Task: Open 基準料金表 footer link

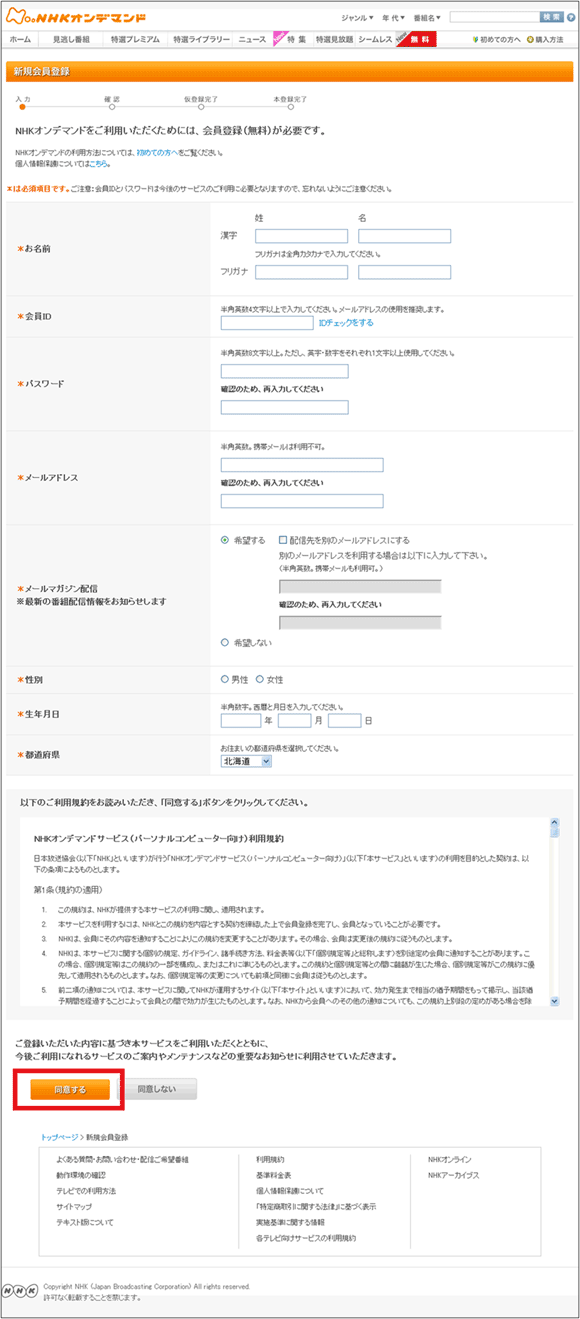Action: (274, 1174)
